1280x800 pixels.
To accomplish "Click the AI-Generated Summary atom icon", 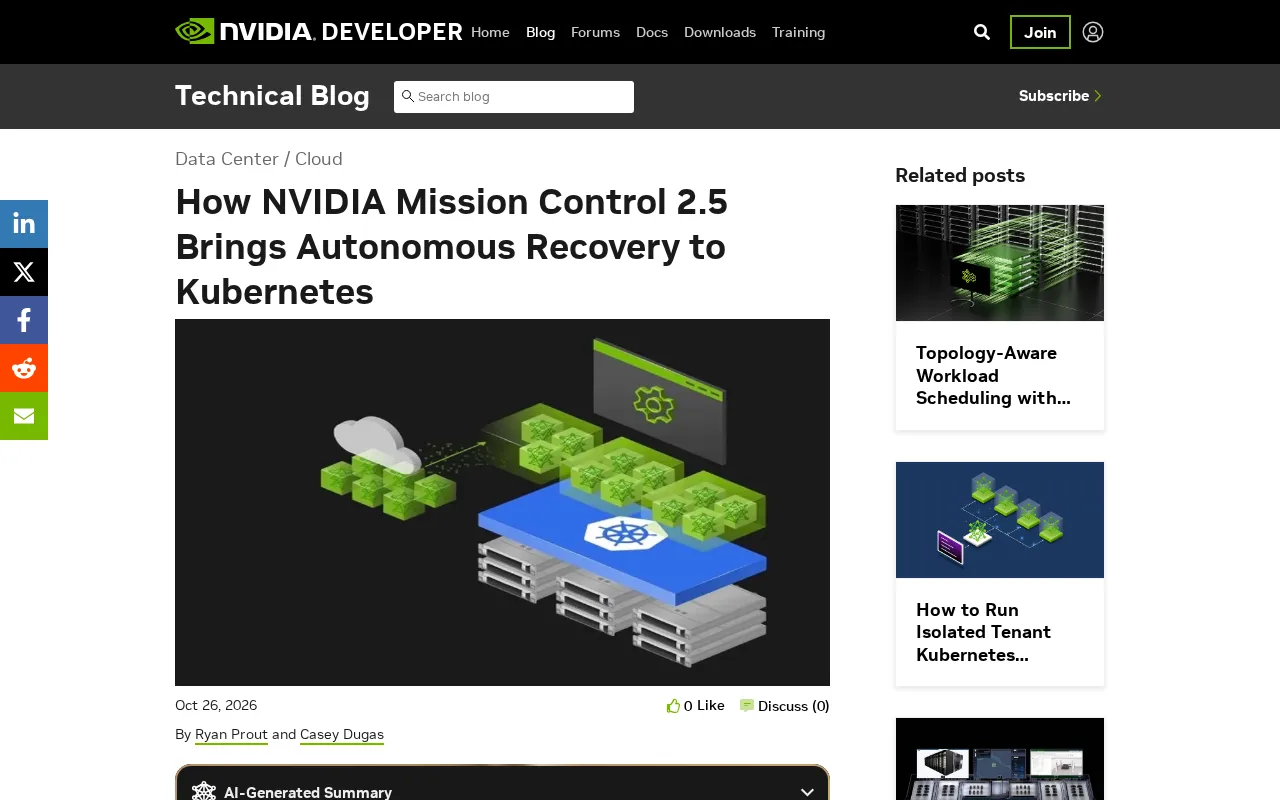I will pos(204,792).
